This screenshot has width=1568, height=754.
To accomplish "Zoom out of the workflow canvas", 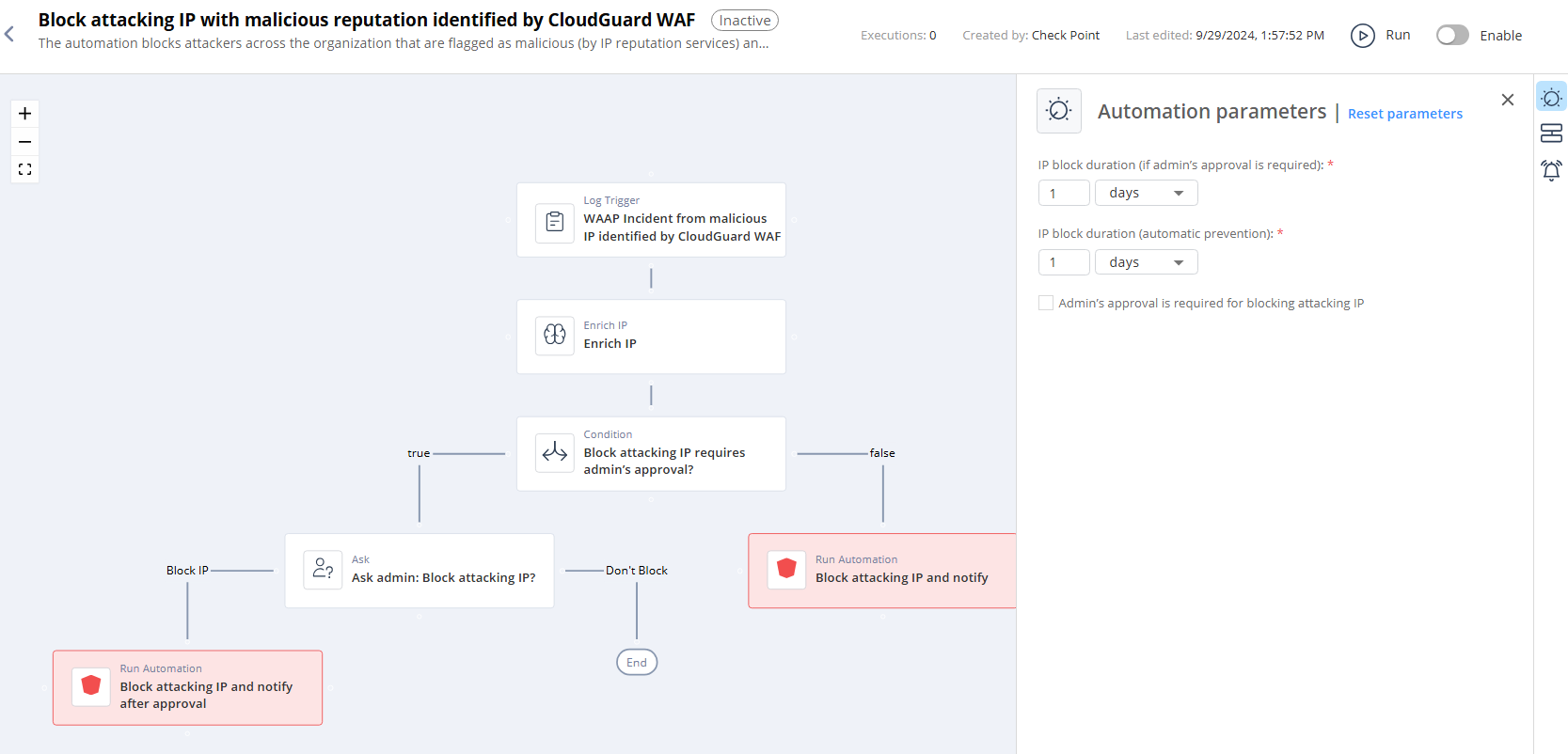I will pyautogui.click(x=25, y=142).
